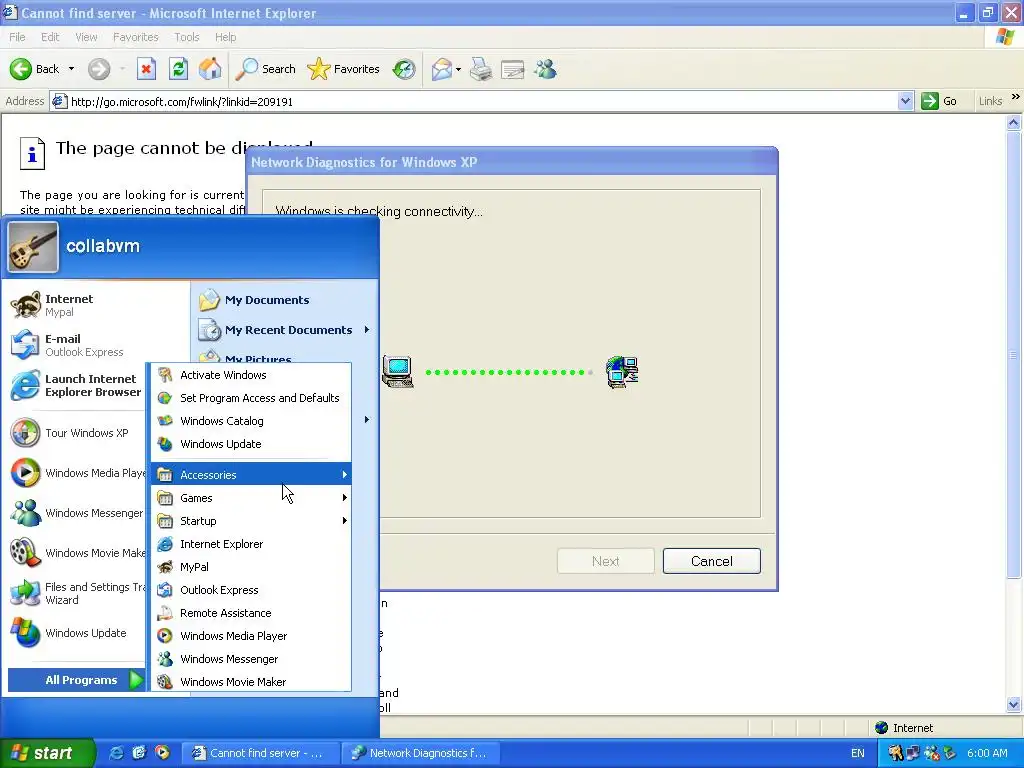Choose Remote Assistance in All Programs list

[251, 613]
